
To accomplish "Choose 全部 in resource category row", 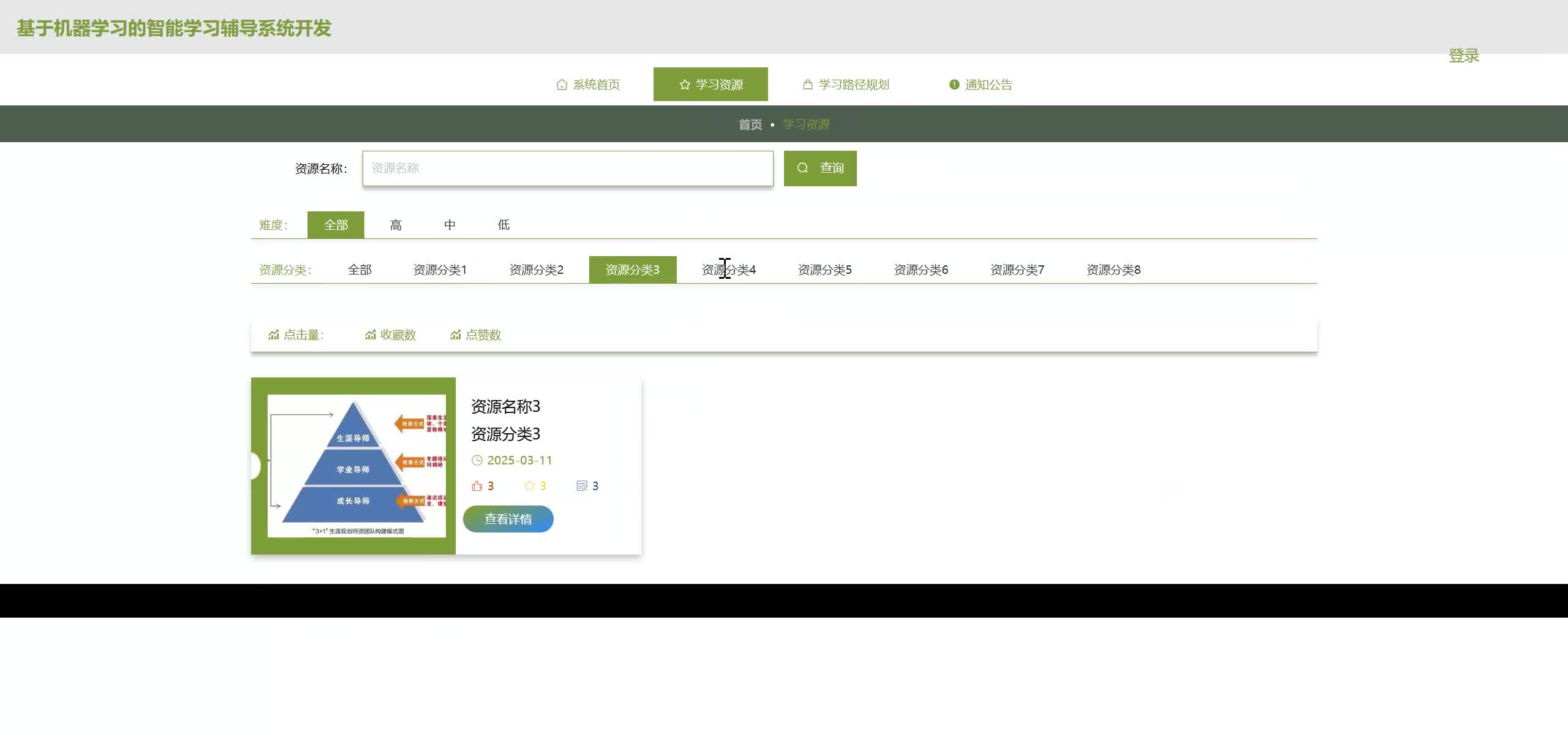I will [x=360, y=270].
